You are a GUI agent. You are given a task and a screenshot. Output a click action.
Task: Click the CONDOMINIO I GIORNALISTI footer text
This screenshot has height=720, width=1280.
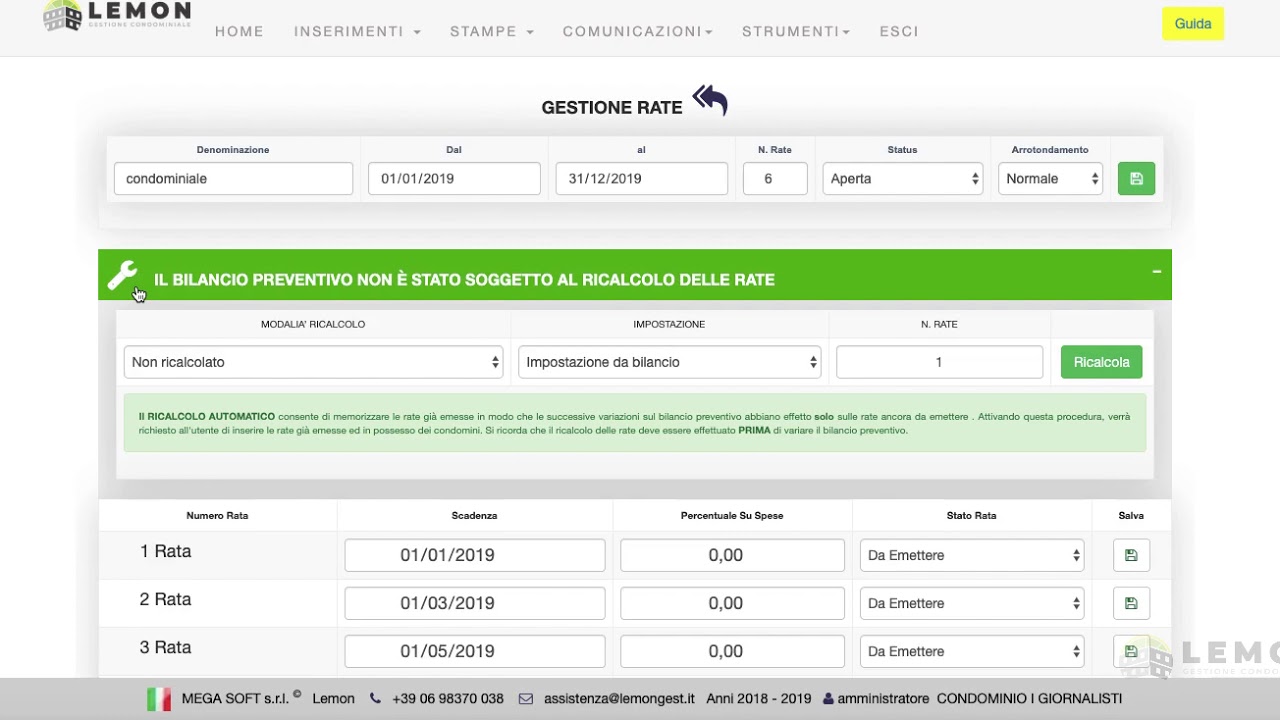(1029, 699)
